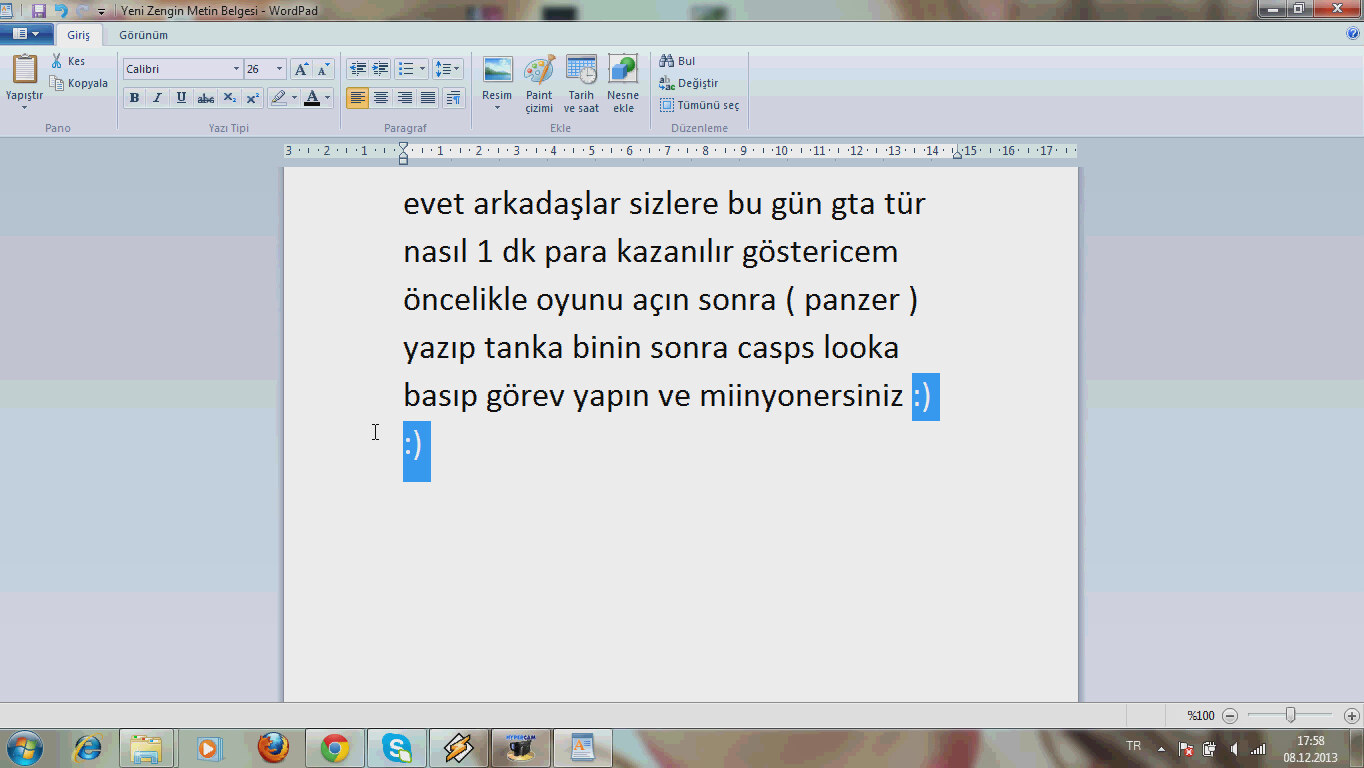The image size is (1364, 768).
Task: Click the grow font size icon
Action: [301, 69]
